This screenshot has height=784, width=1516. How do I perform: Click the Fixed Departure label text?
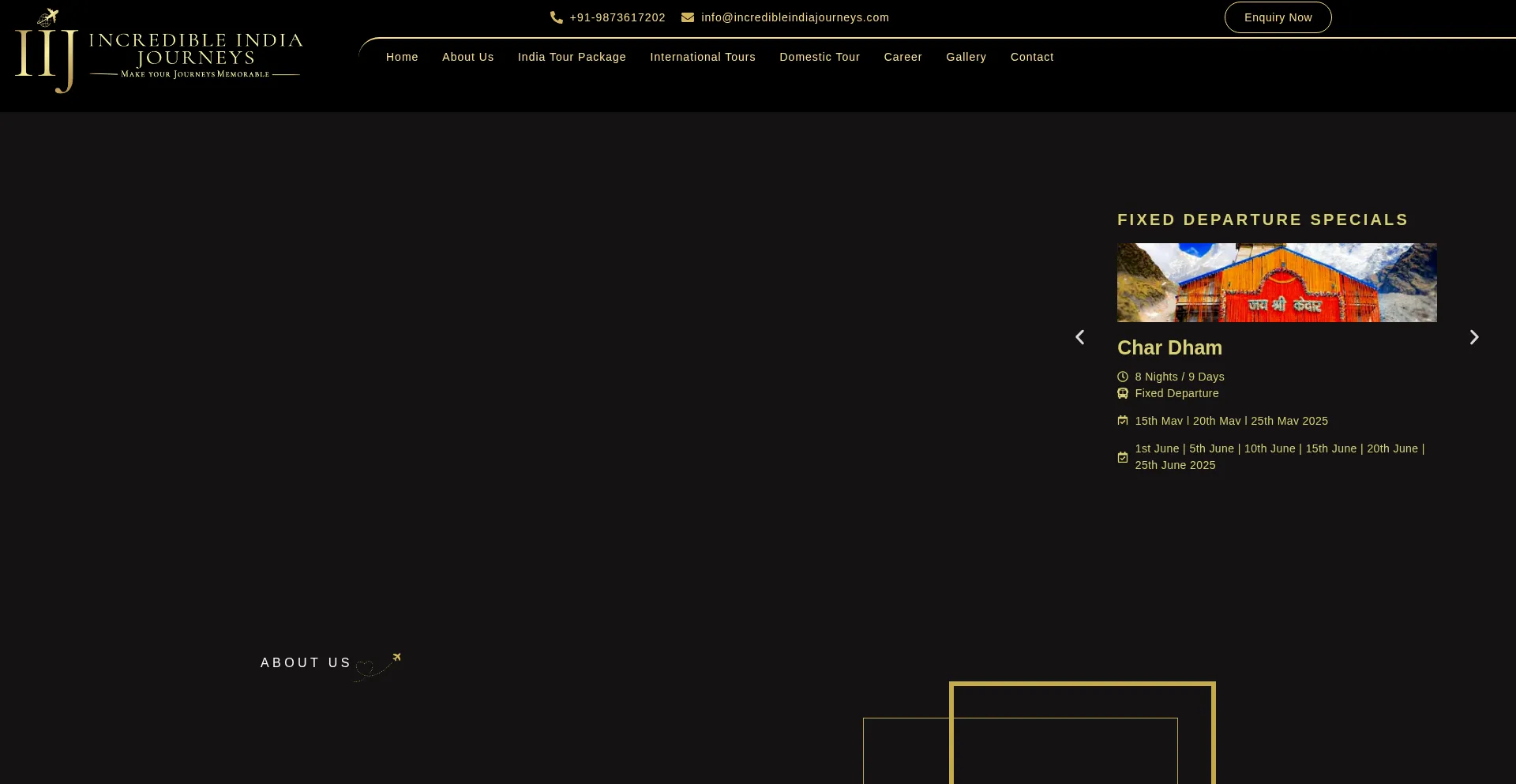point(1176,393)
